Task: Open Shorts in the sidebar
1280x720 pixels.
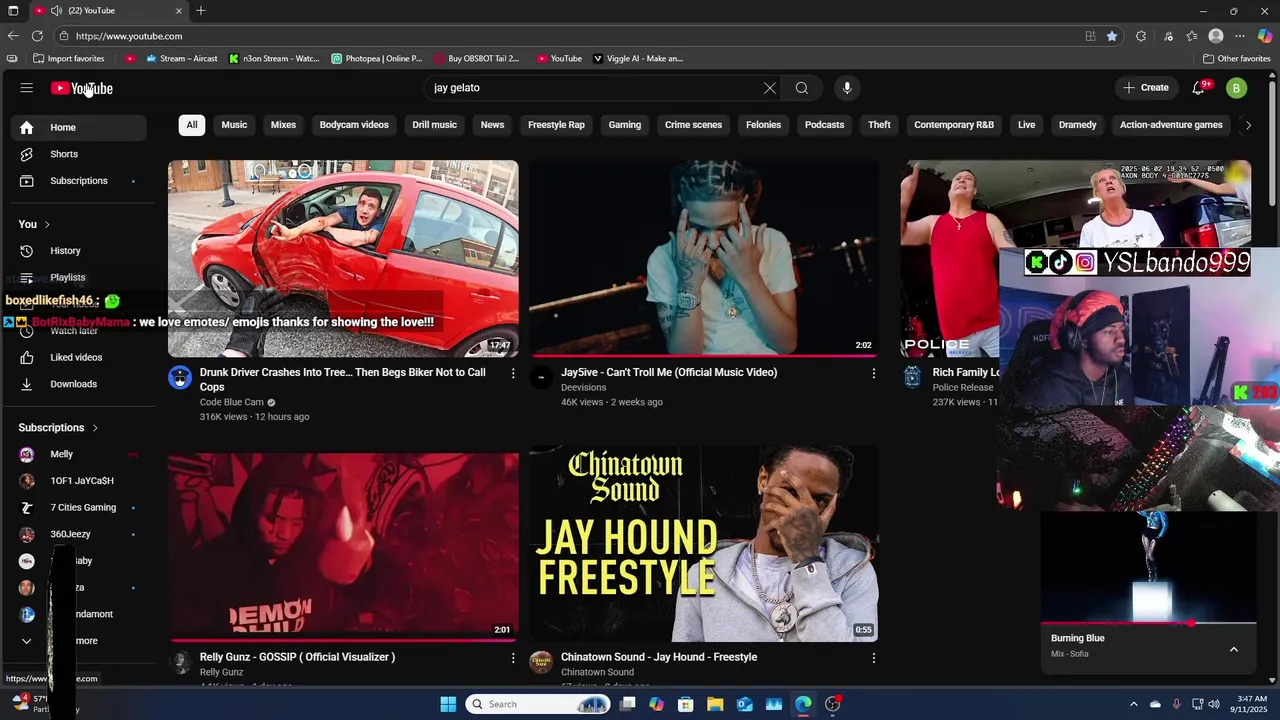Action: (79, 154)
